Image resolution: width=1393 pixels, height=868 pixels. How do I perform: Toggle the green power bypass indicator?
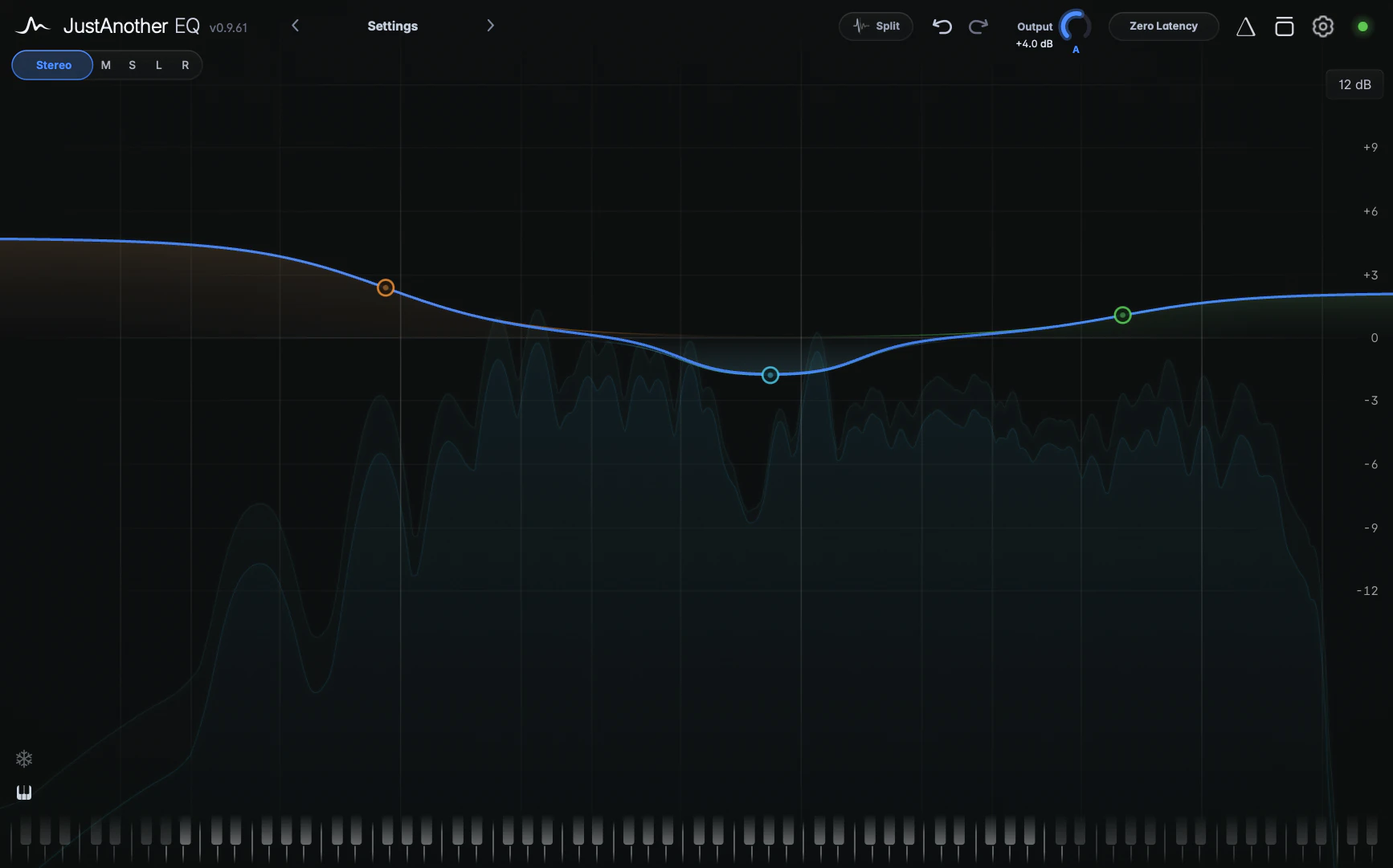1362,26
